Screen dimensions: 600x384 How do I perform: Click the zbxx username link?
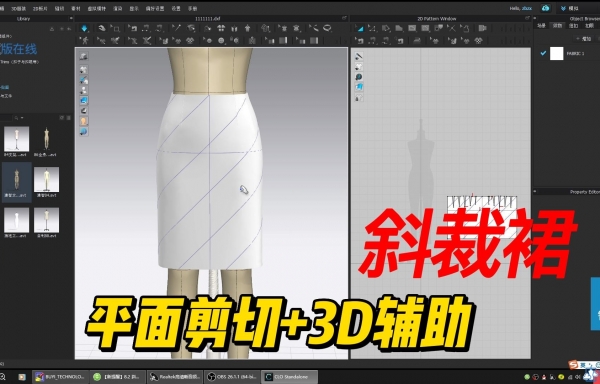(527, 8)
